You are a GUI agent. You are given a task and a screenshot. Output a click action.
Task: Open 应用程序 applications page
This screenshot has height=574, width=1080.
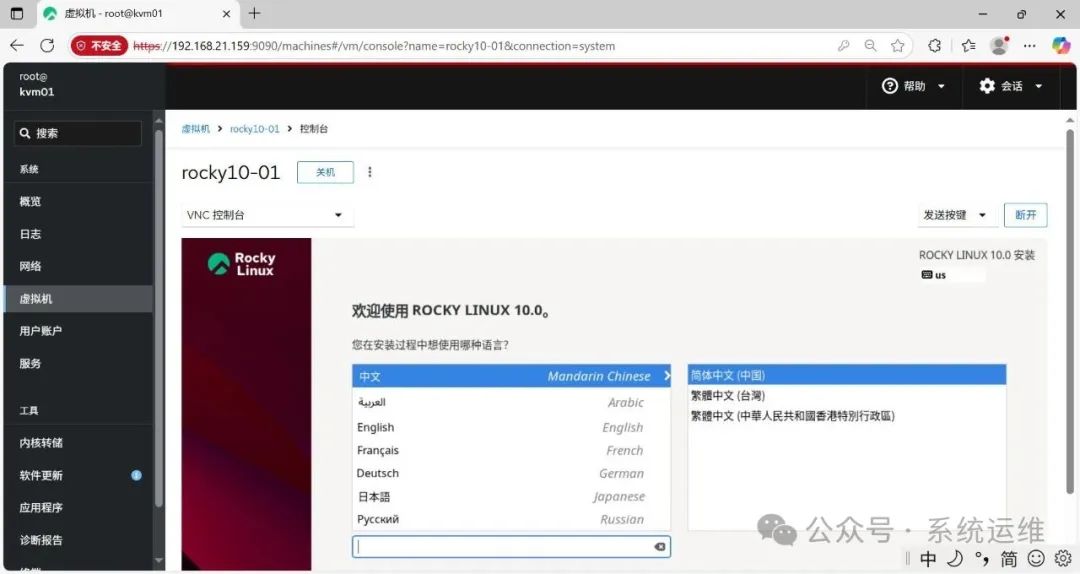[78, 507]
